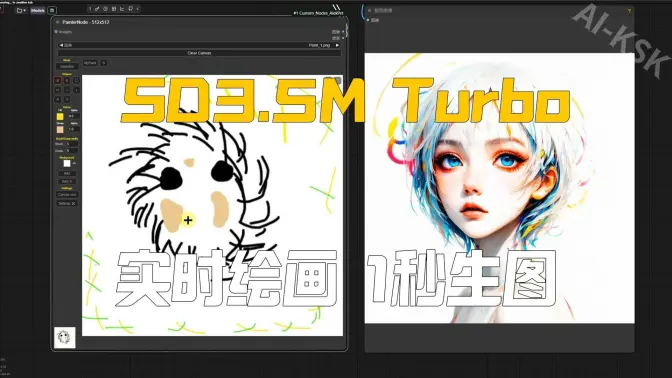The width and height of the screenshot is (672, 378).
Task: Click the Stroke alpha value field
Action: click(74, 129)
